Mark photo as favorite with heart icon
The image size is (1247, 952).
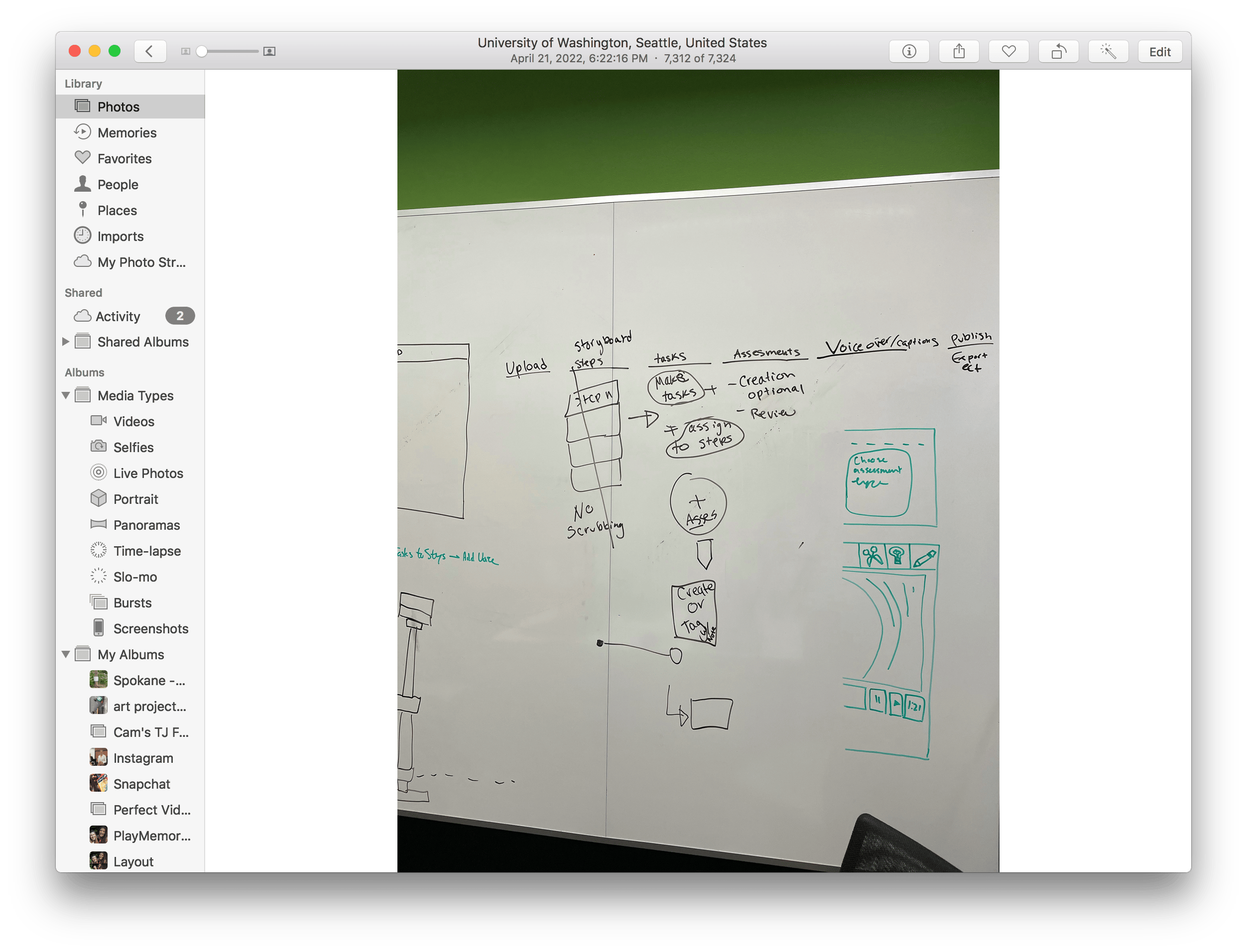1008,52
